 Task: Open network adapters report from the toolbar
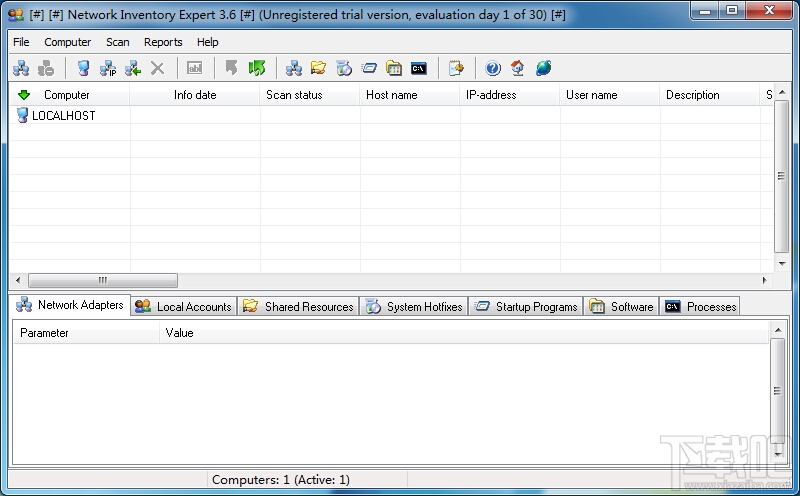click(x=294, y=68)
